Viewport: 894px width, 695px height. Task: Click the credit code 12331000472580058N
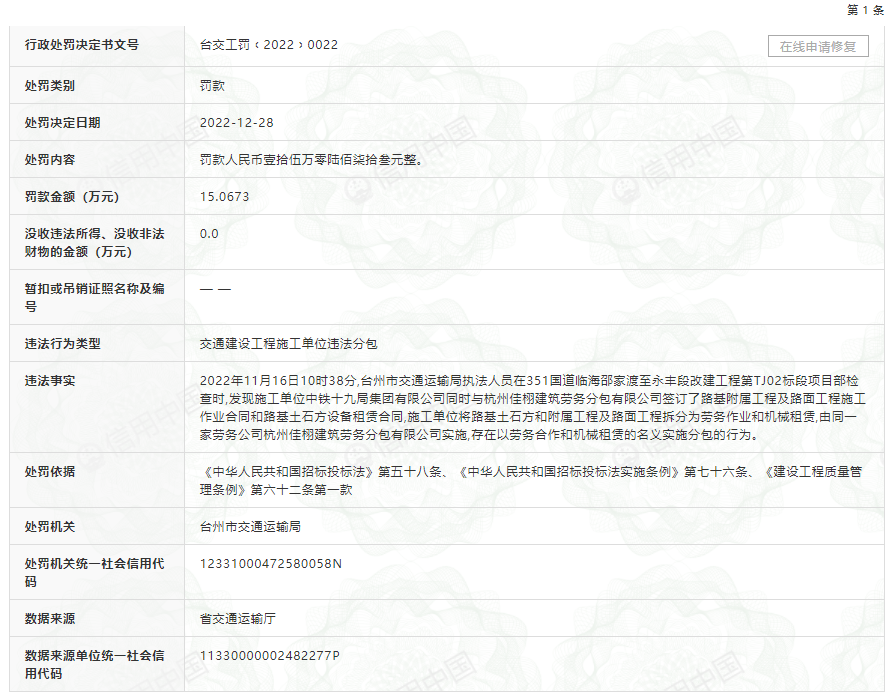271,564
